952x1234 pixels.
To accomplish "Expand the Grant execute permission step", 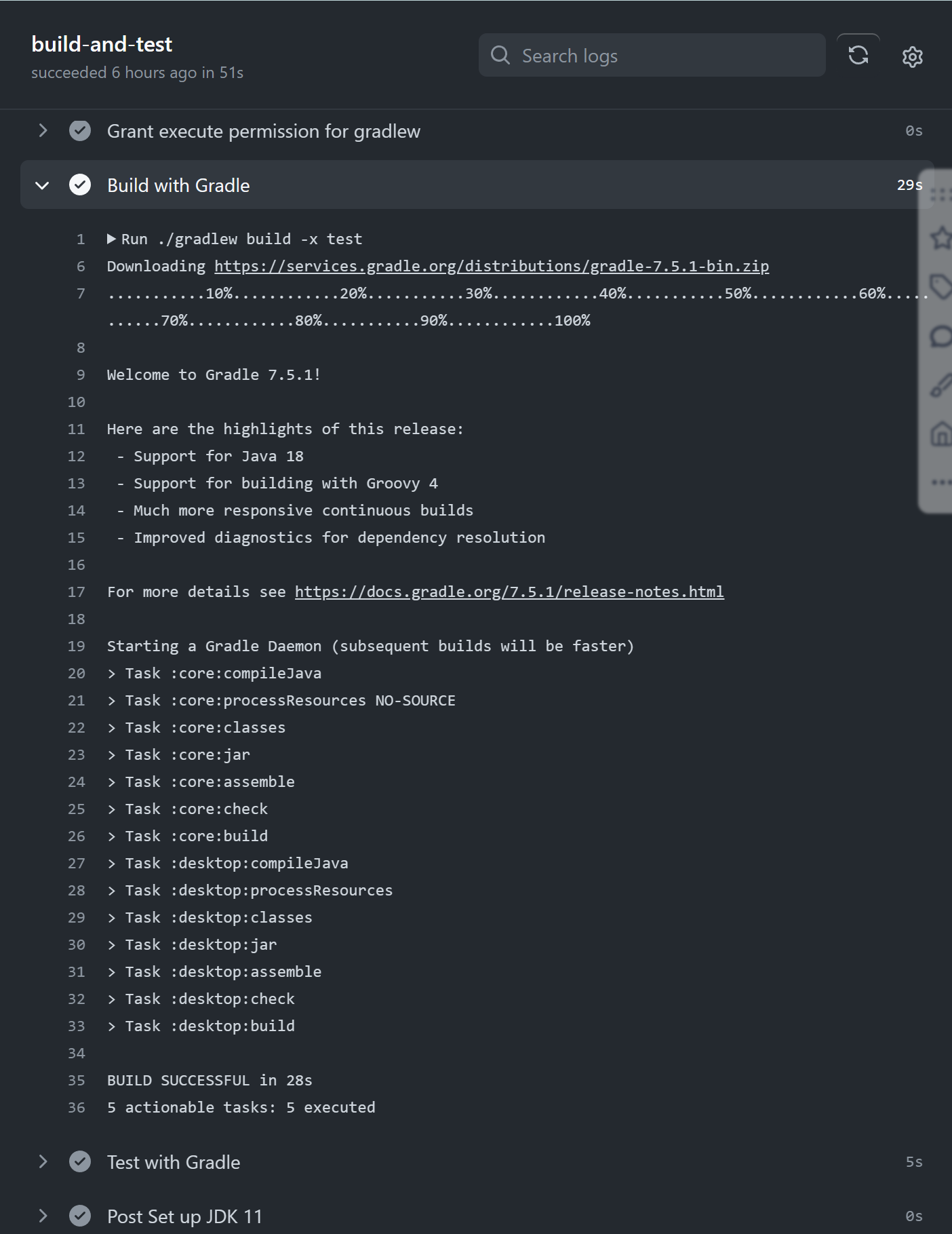I will (43, 130).
